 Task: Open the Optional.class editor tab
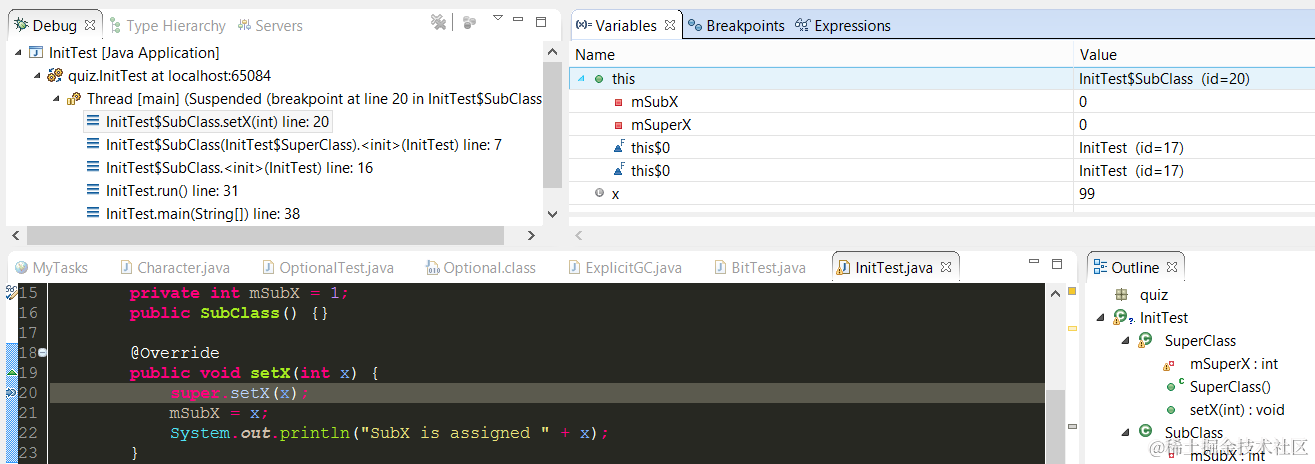(x=480, y=268)
